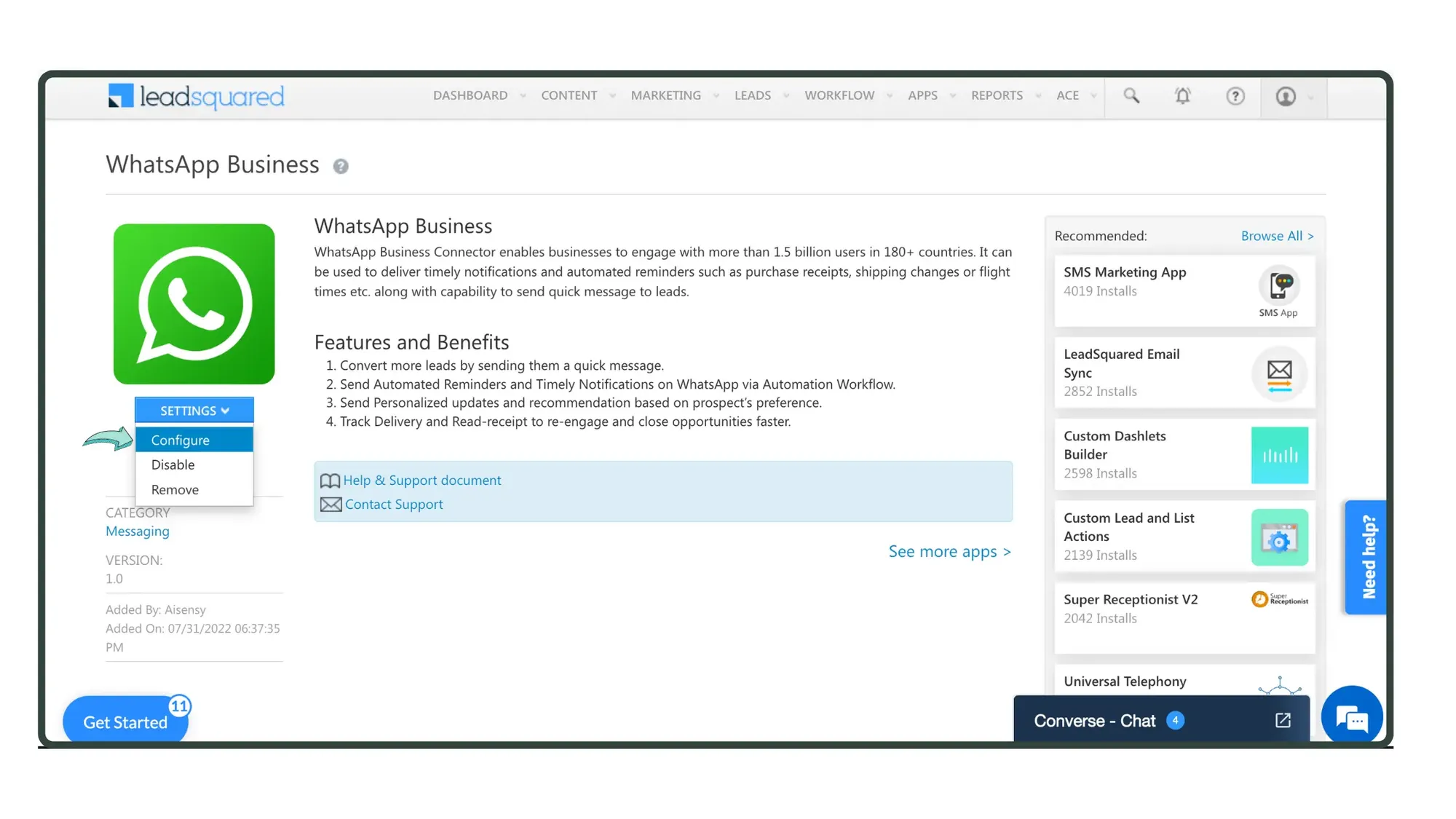Screen dimensions: 1456x819
Task: Click Browse All recommended apps
Action: click(1277, 236)
